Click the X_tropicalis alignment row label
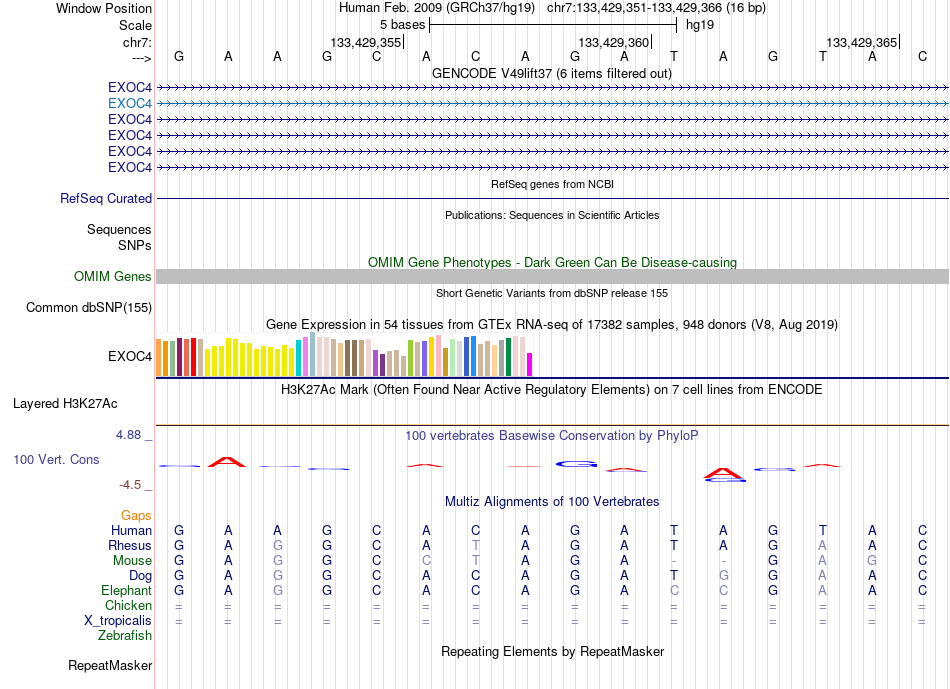The width and height of the screenshot is (950, 689). tap(118, 621)
